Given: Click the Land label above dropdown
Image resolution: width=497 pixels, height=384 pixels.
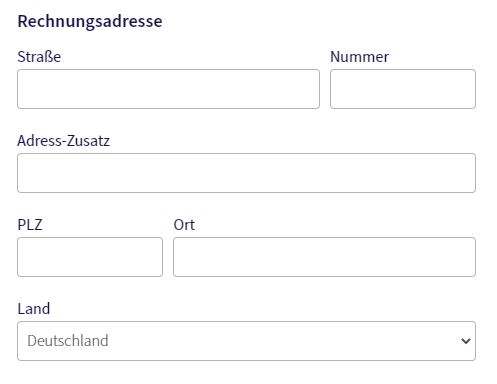Looking at the screenshot, I should pyautogui.click(x=34, y=309).
